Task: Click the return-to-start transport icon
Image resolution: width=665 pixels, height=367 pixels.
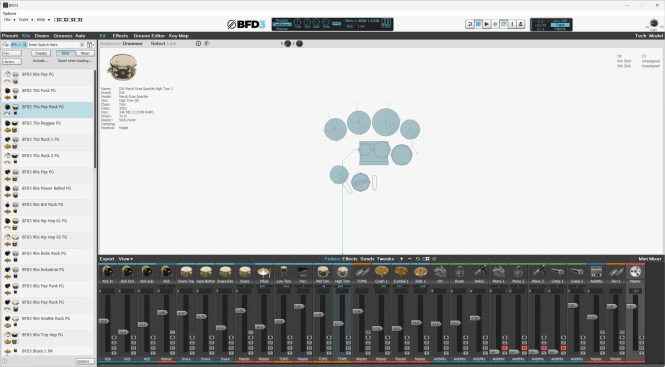Action: click(x=469, y=24)
